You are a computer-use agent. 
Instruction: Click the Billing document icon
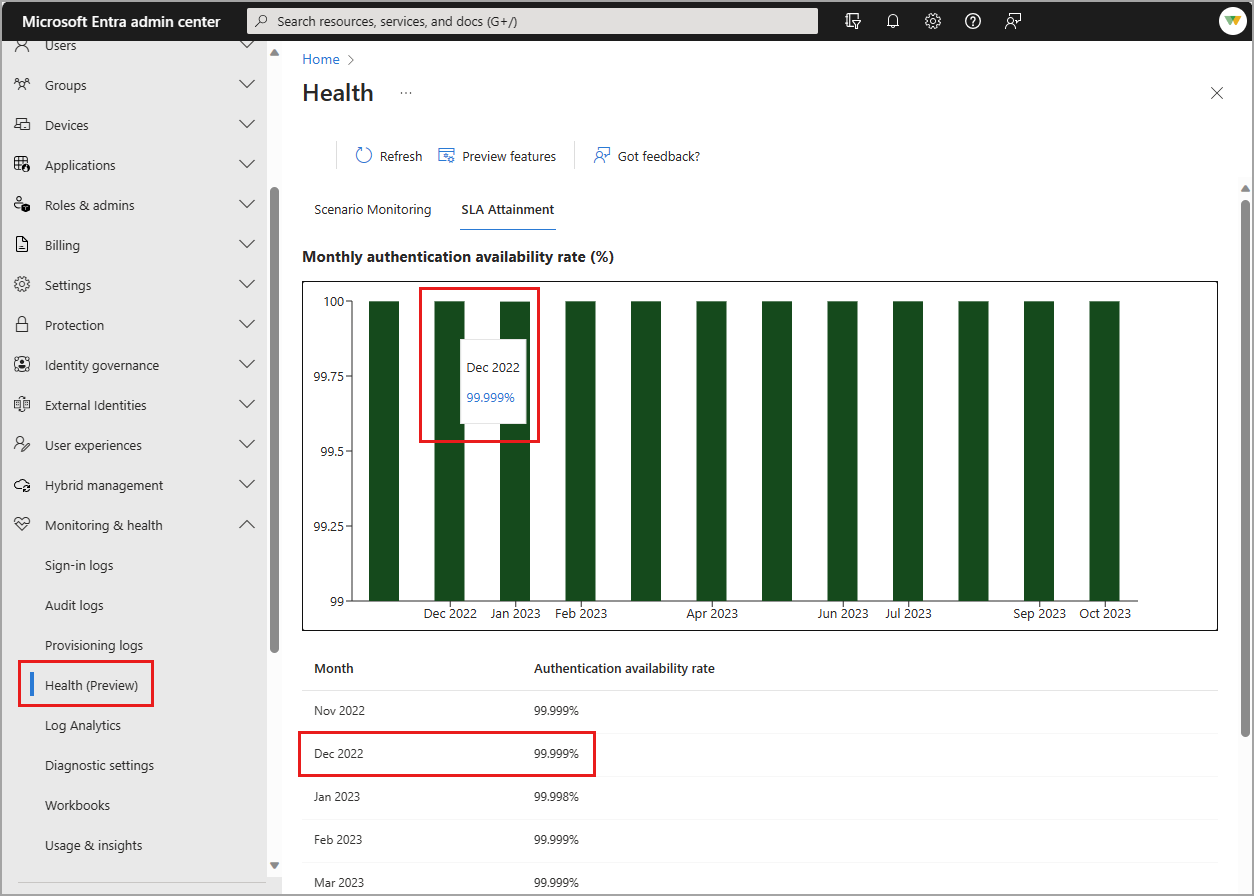pos(21,244)
